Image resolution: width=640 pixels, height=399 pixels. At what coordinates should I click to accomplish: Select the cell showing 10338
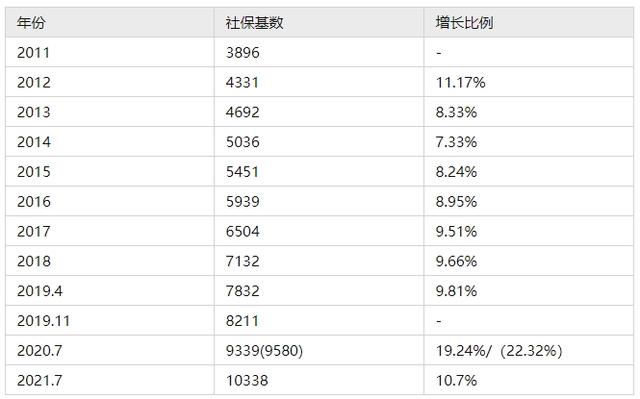[319, 380]
